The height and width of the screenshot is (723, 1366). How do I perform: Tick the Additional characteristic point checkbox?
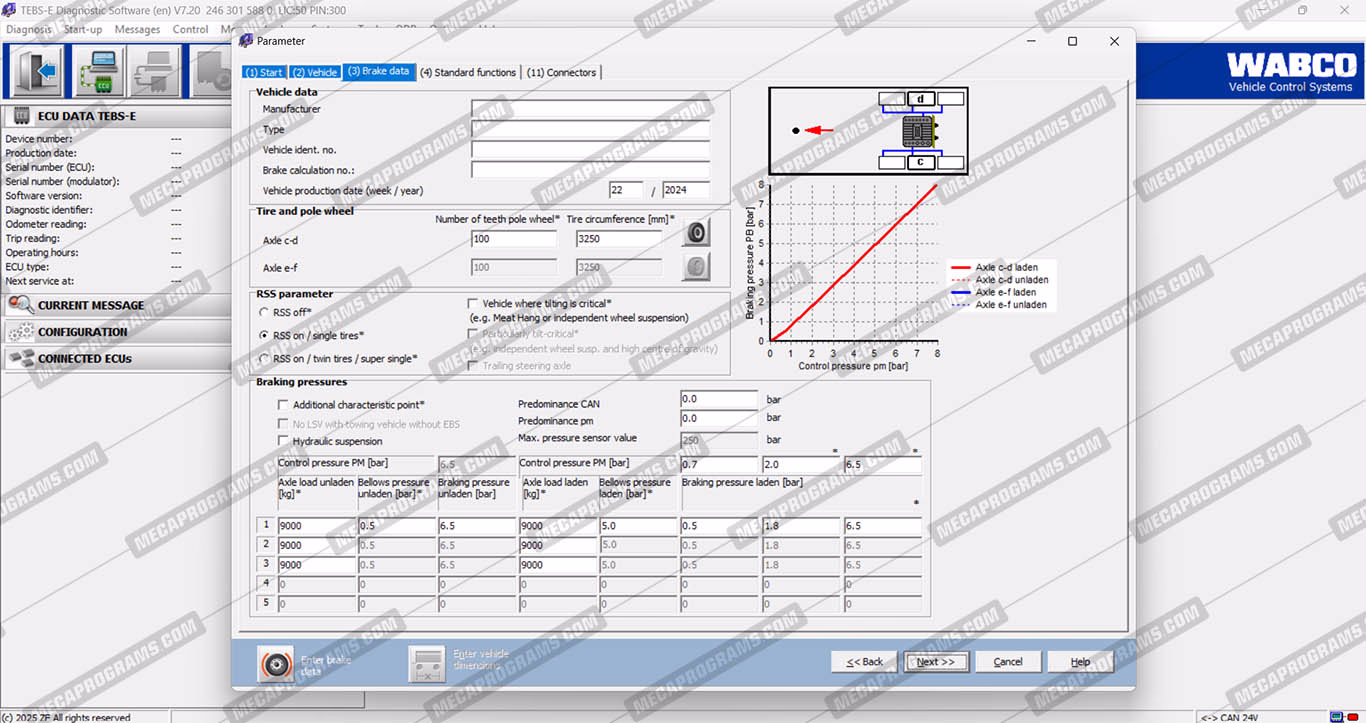tap(283, 405)
